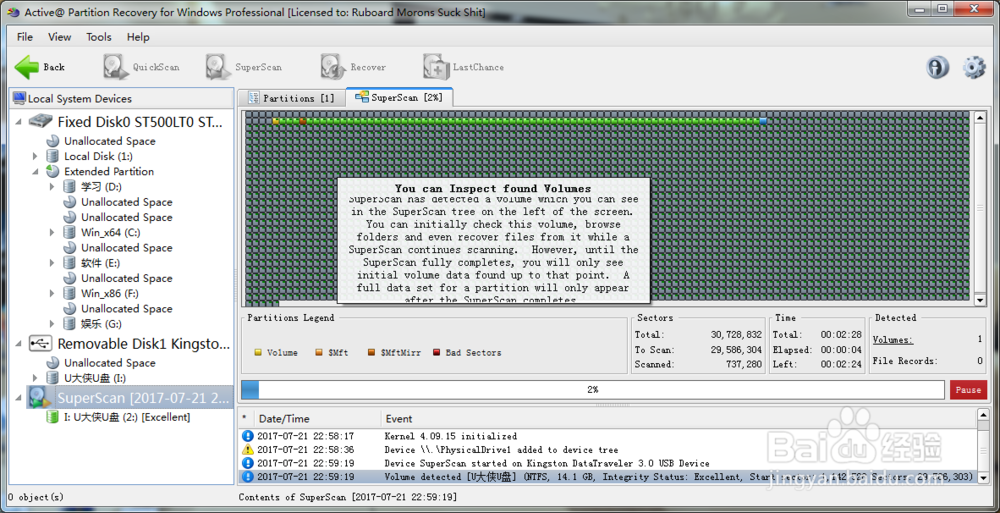This screenshot has width=1000, height=513.
Task: Expand the 软件 (E:) node
Action: point(52,263)
